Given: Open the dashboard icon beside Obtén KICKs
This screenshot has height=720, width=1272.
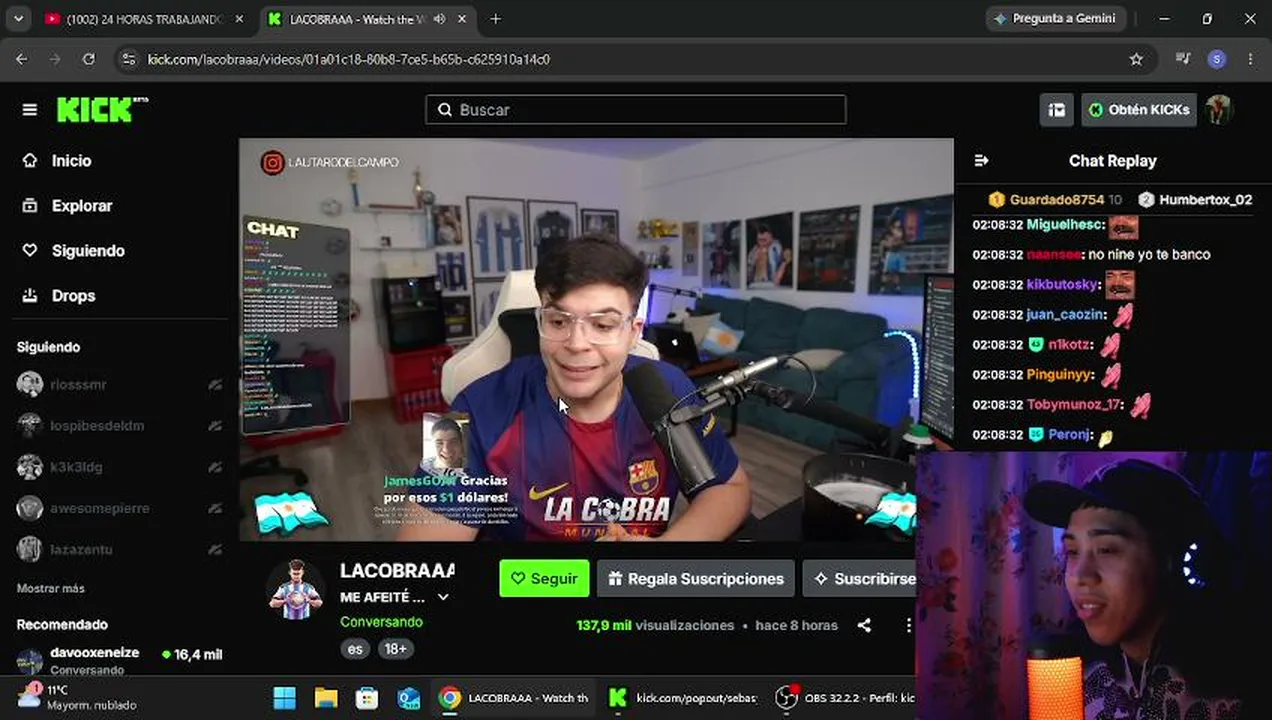Looking at the screenshot, I should pyautogui.click(x=1056, y=110).
